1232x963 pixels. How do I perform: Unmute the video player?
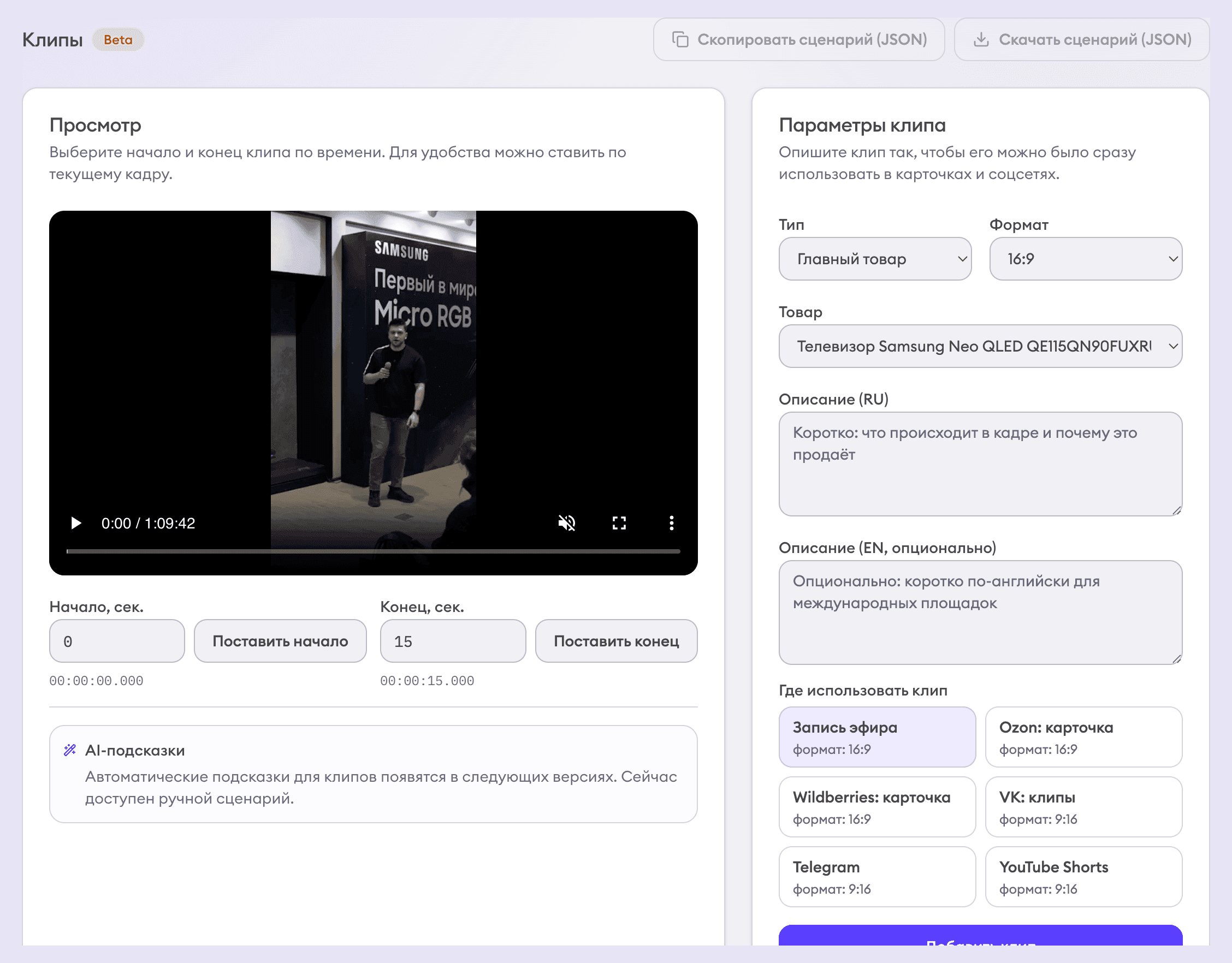tap(567, 523)
